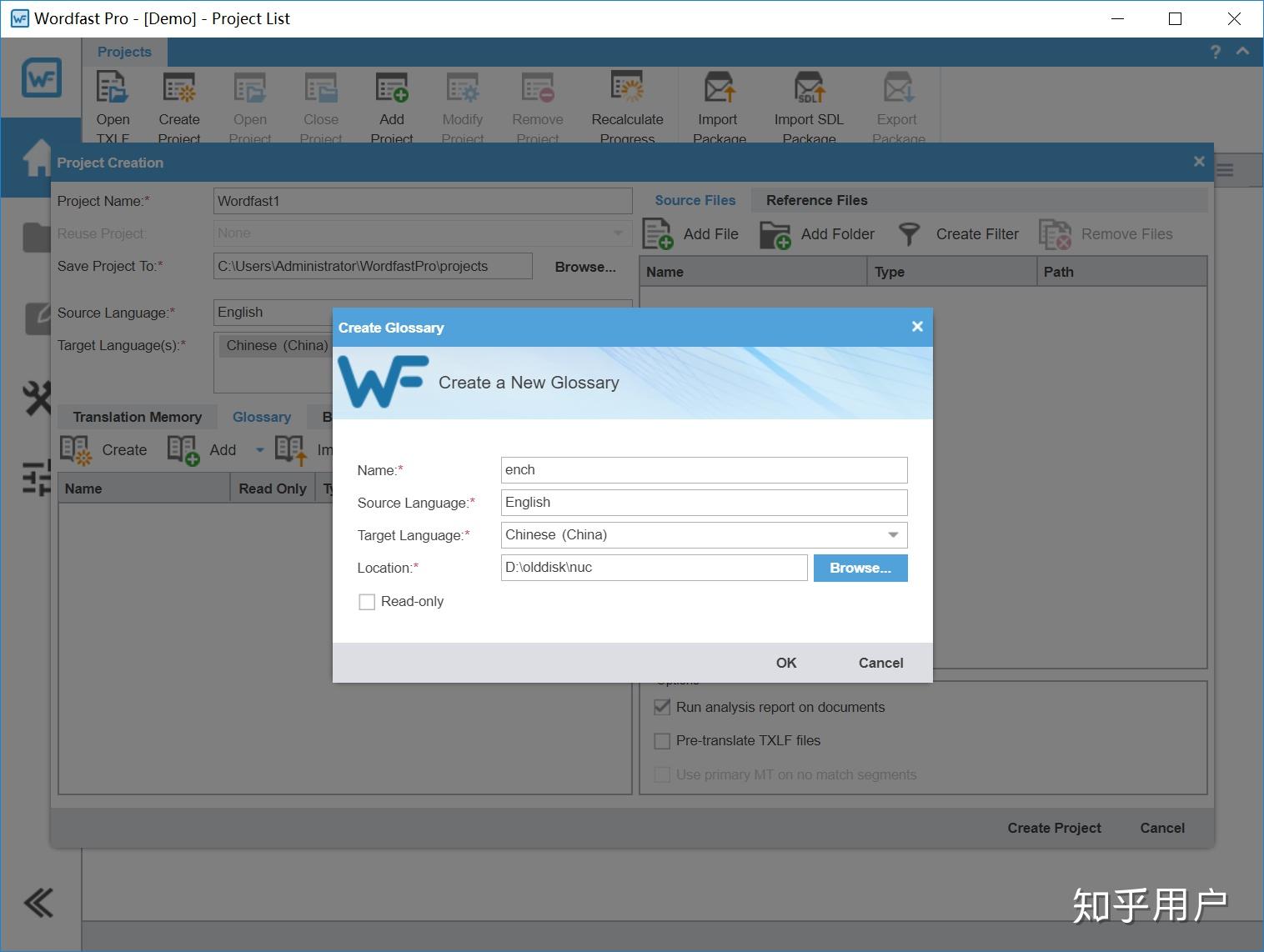Viewport: 1264px width, 952px height.
Task: Toggle Run analysis report on documents
Action: (x=663, y=707)
